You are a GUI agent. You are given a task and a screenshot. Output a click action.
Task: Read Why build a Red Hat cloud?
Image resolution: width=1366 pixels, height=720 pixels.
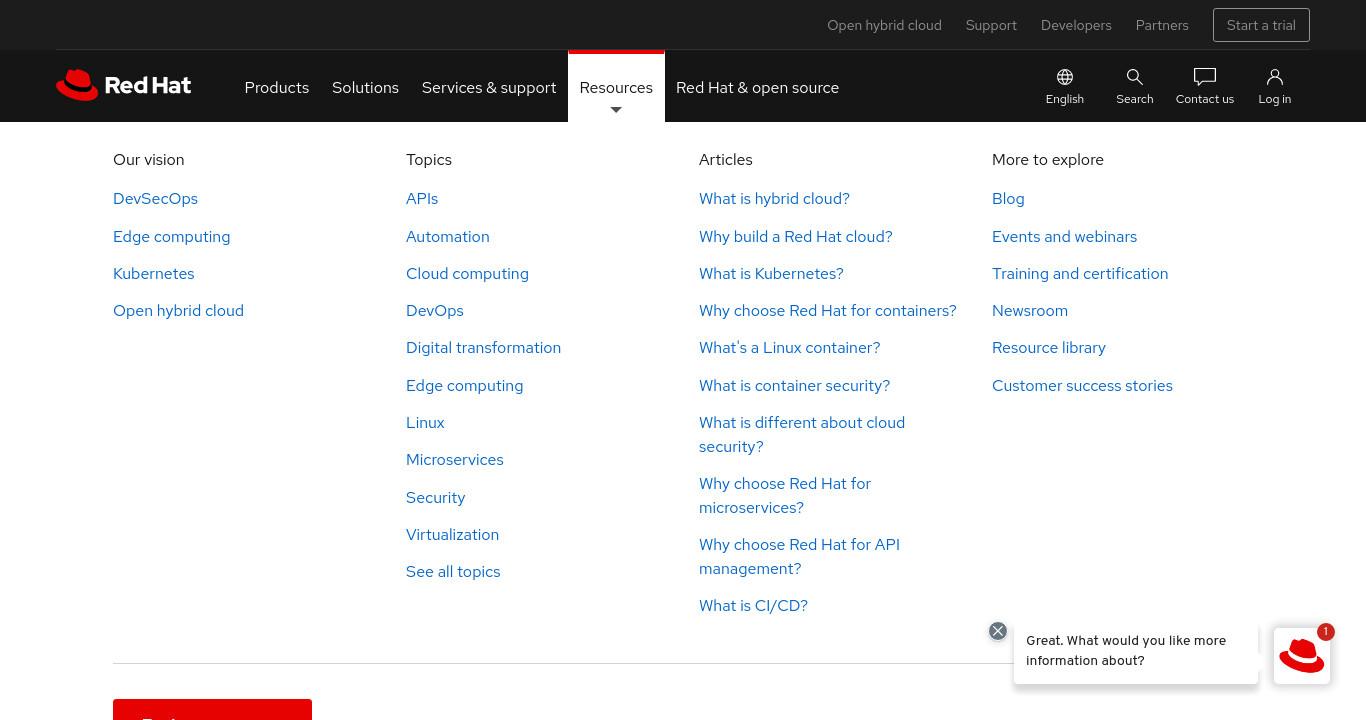click(795, 236)
